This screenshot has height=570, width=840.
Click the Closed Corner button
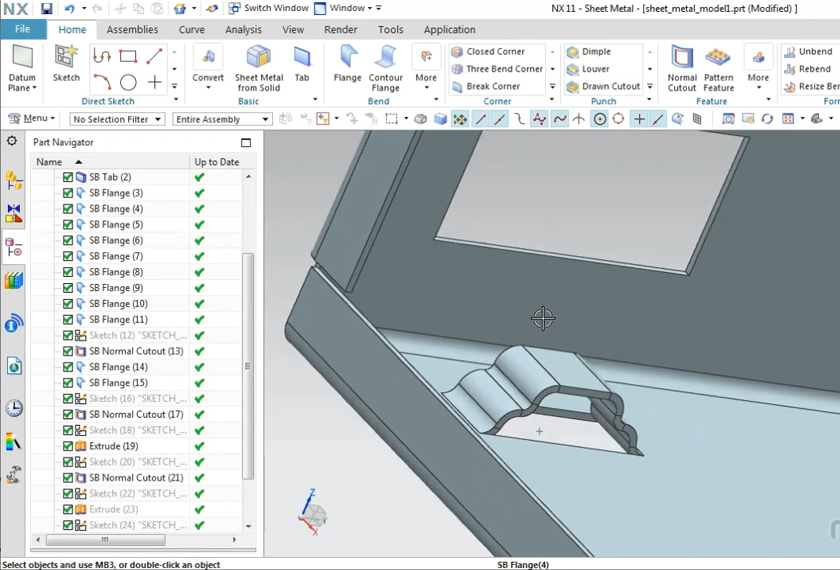pyautogui.click(x=494, y=52)
